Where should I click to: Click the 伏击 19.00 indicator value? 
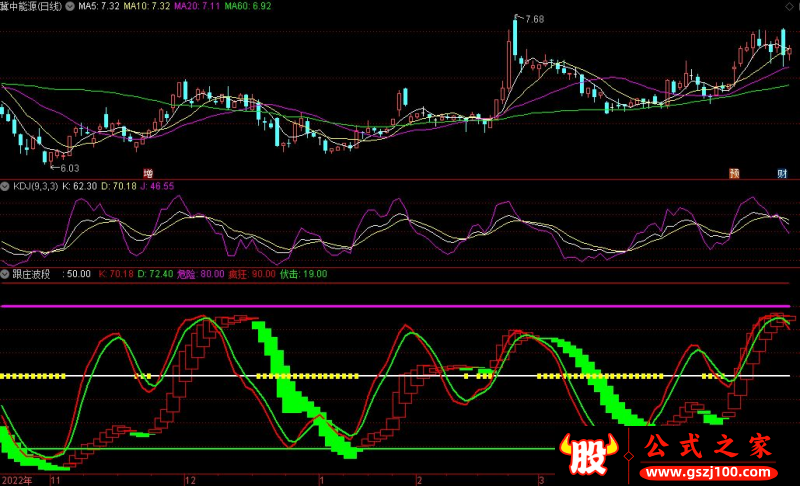(303, 273)
